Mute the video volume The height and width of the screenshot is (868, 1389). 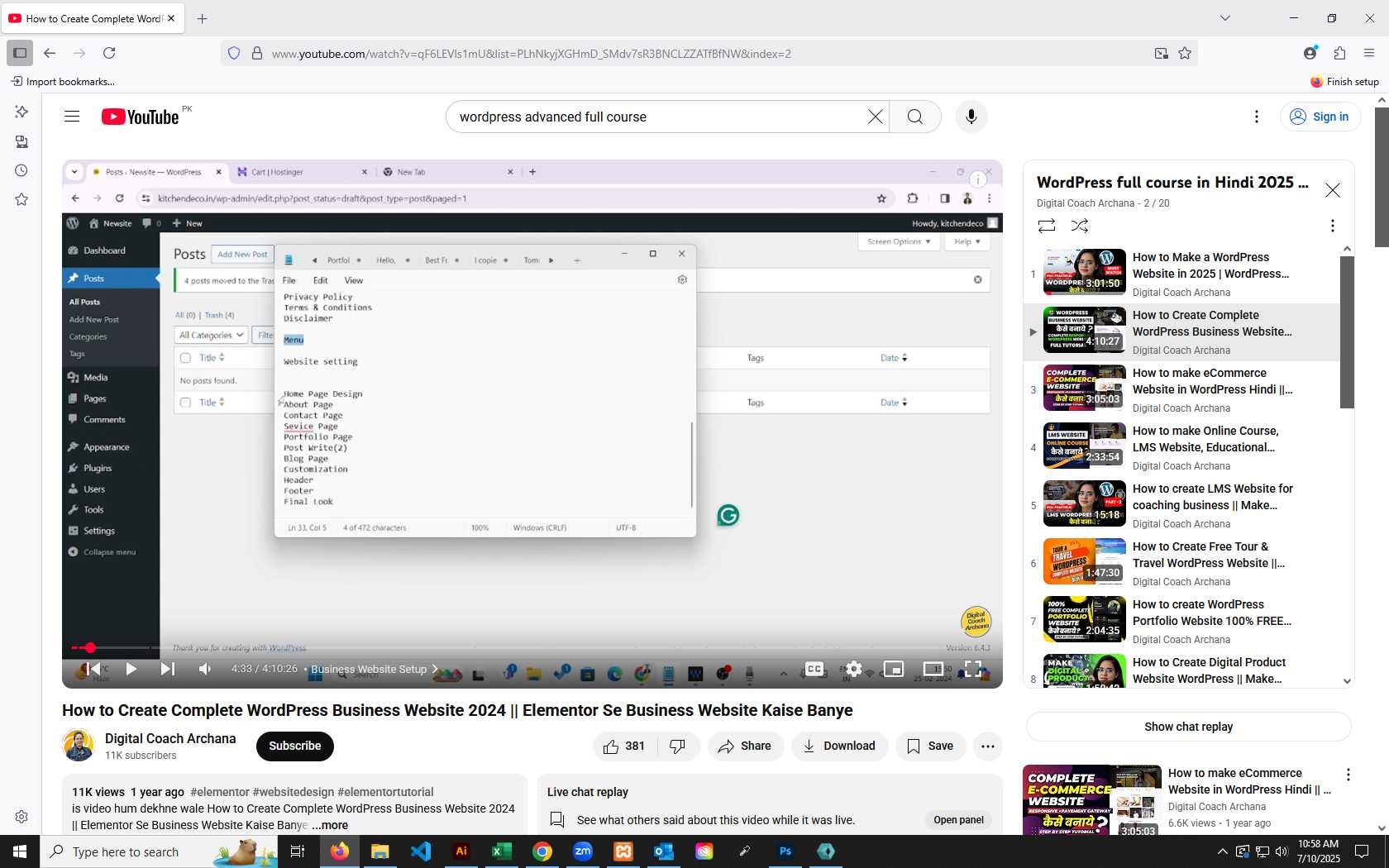(x=204, y=669)
